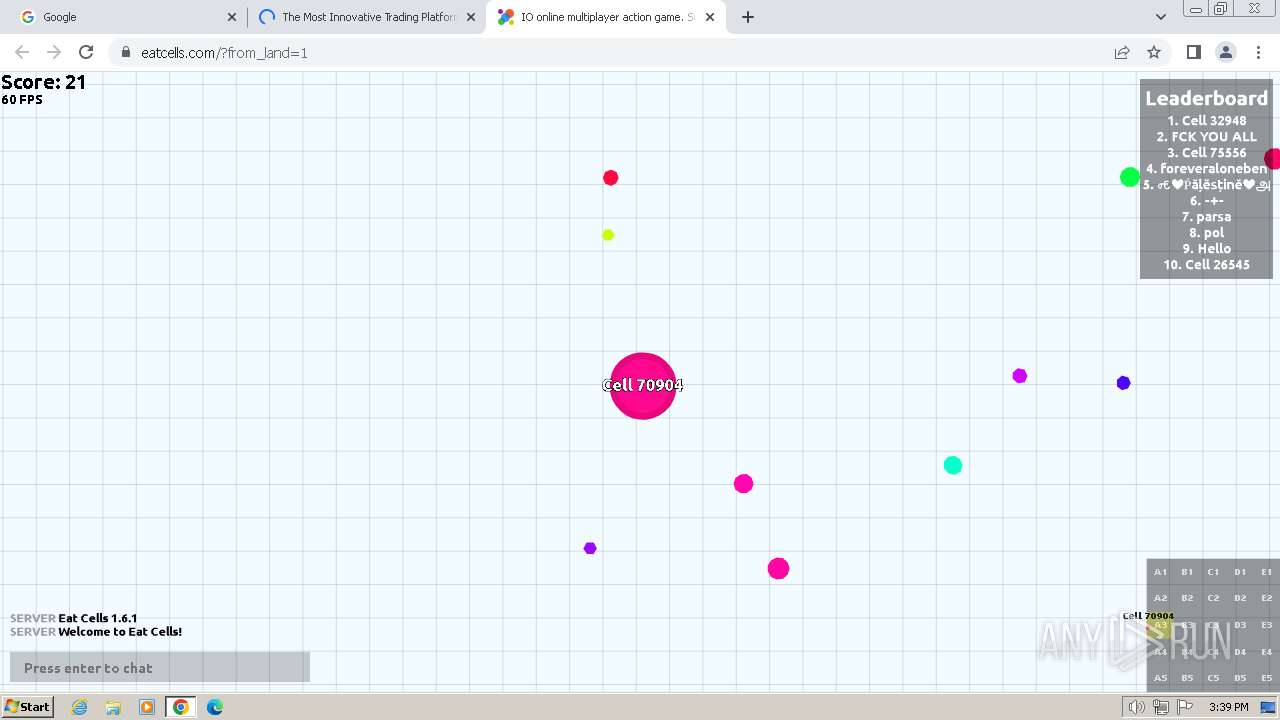The image size is (1280, 720).
Task: Click minimap sector A5
Action: coord(1160,678)
